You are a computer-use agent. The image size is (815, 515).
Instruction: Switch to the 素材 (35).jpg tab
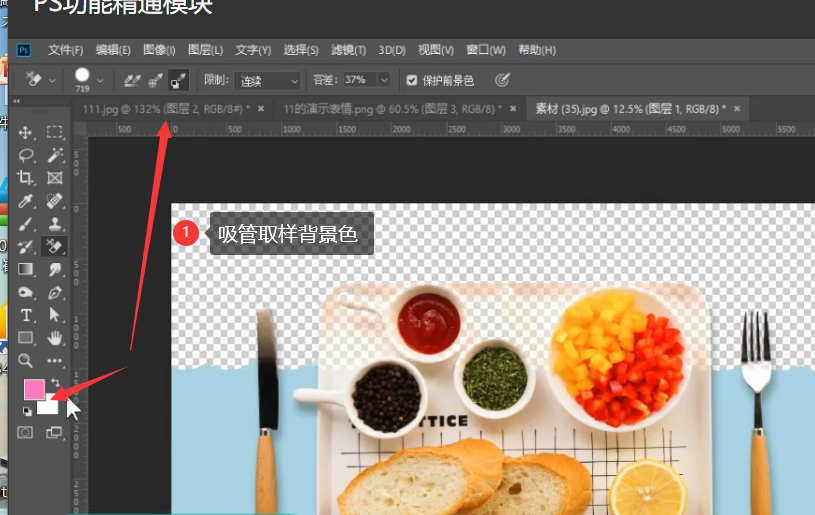coord(630,109)
